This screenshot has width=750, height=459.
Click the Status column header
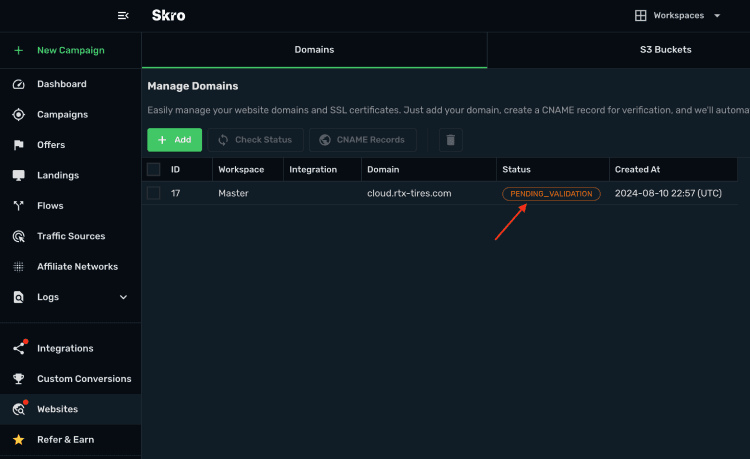pos(516,170)
